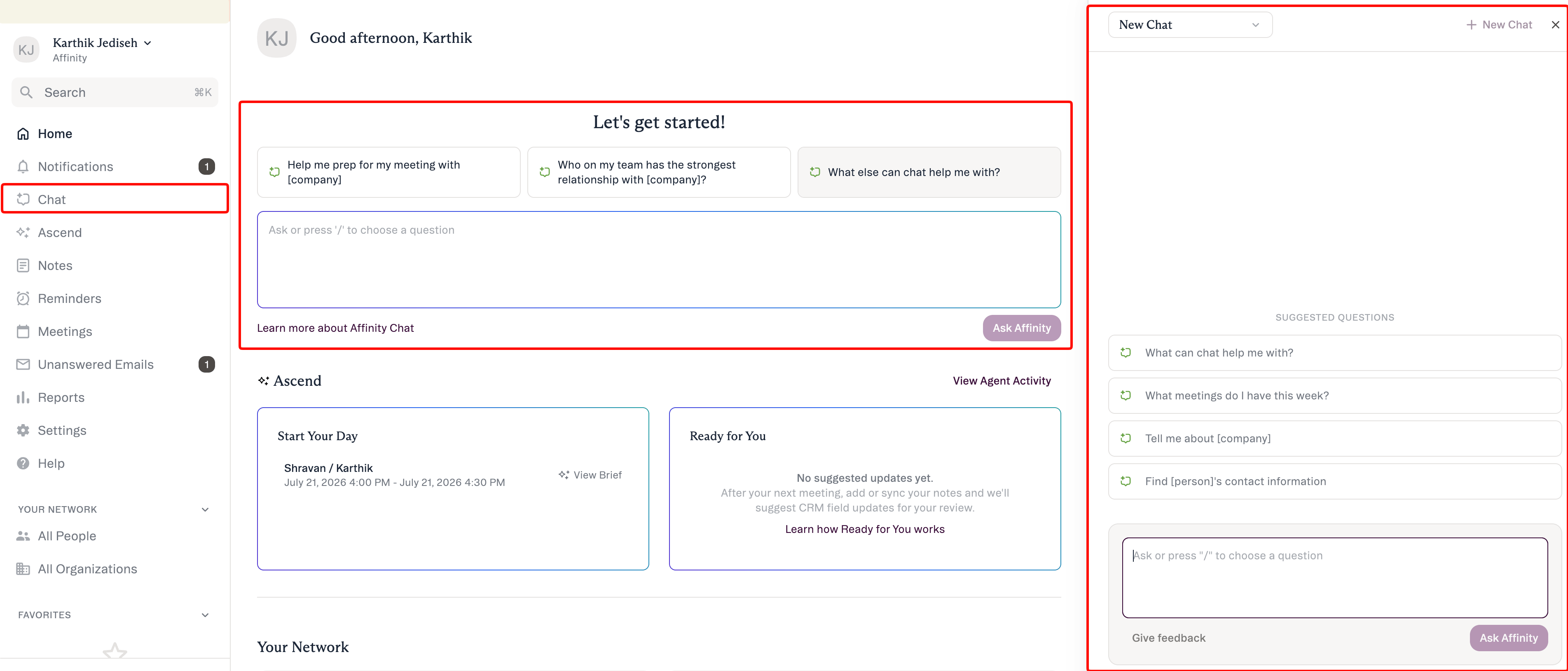The image size is (1568, 671).
Task: Choose 'What can chat help me with?' suggested question
Action: click(1334, 352)
